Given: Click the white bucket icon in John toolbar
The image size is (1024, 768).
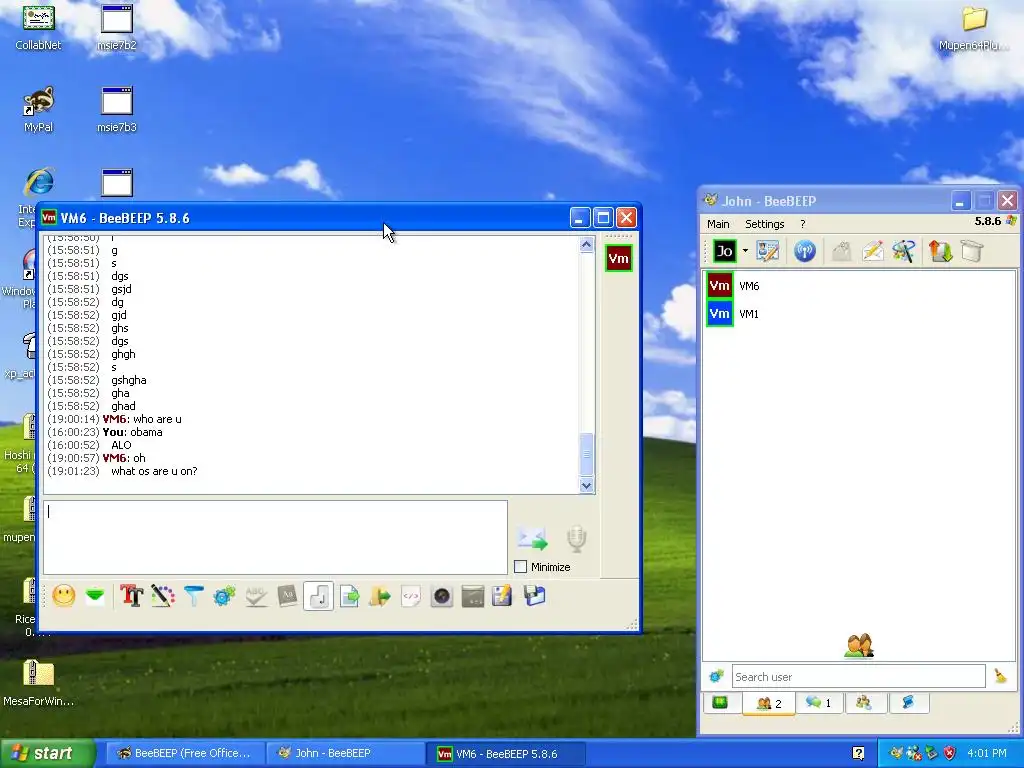Looking at the screenshot, I should pos(972,251).
